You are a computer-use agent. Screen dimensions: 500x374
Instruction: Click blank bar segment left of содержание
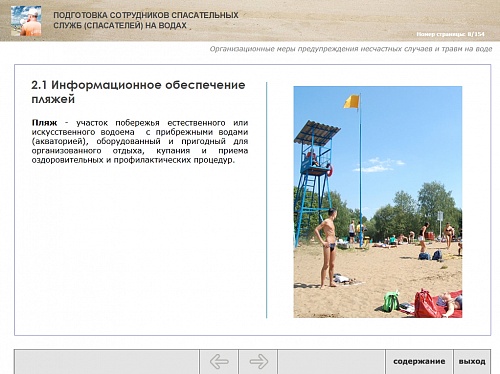click(x=331, y=362)
